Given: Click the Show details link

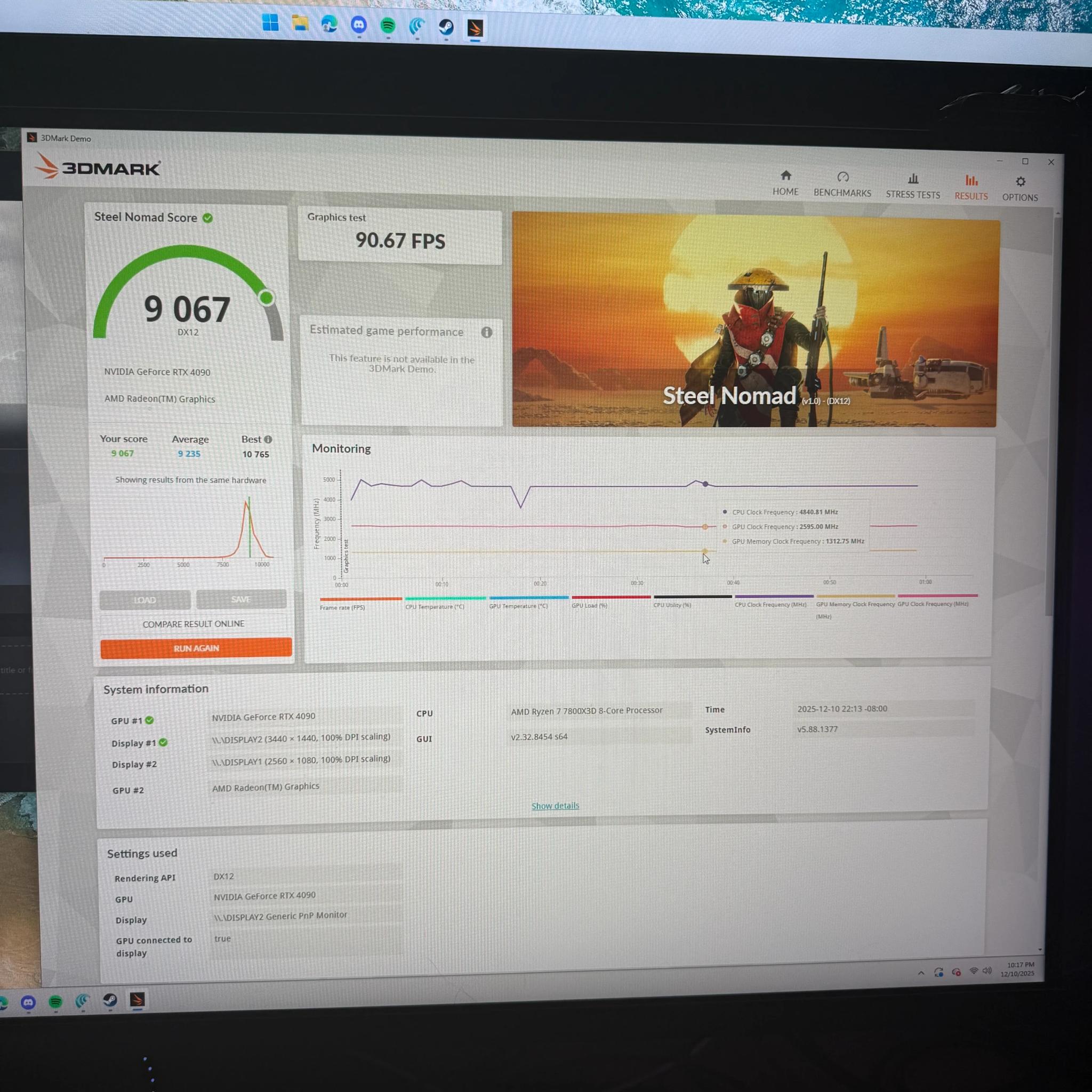Looking at the screenshot, I should 555,806.
